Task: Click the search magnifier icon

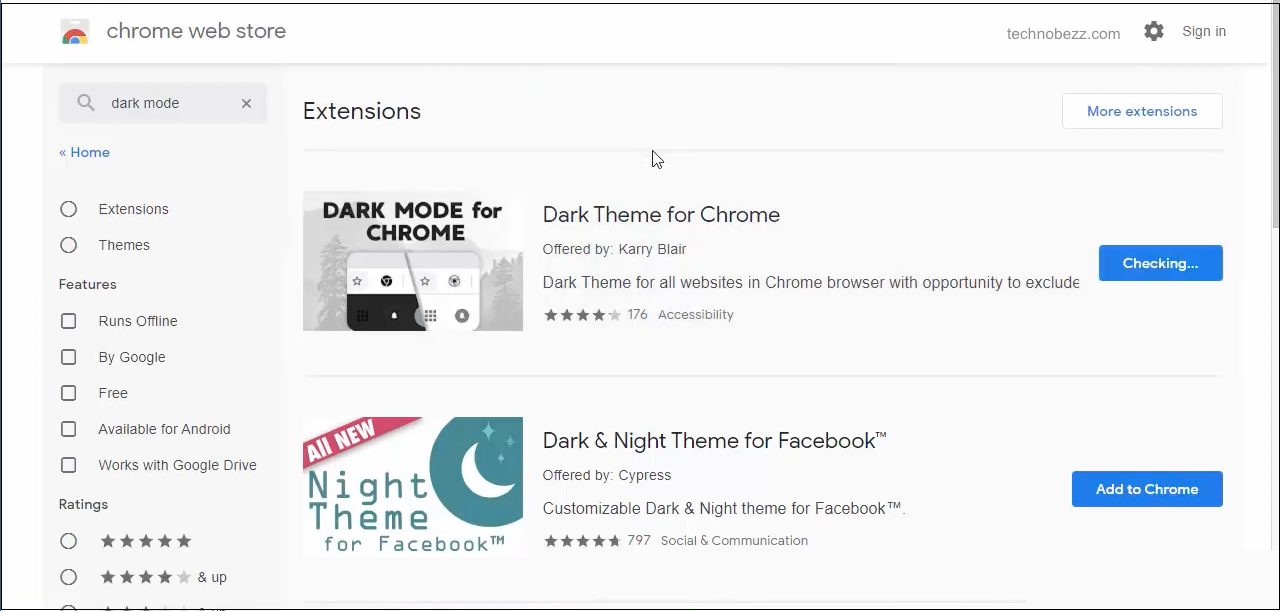Action: tap(86, 103)
